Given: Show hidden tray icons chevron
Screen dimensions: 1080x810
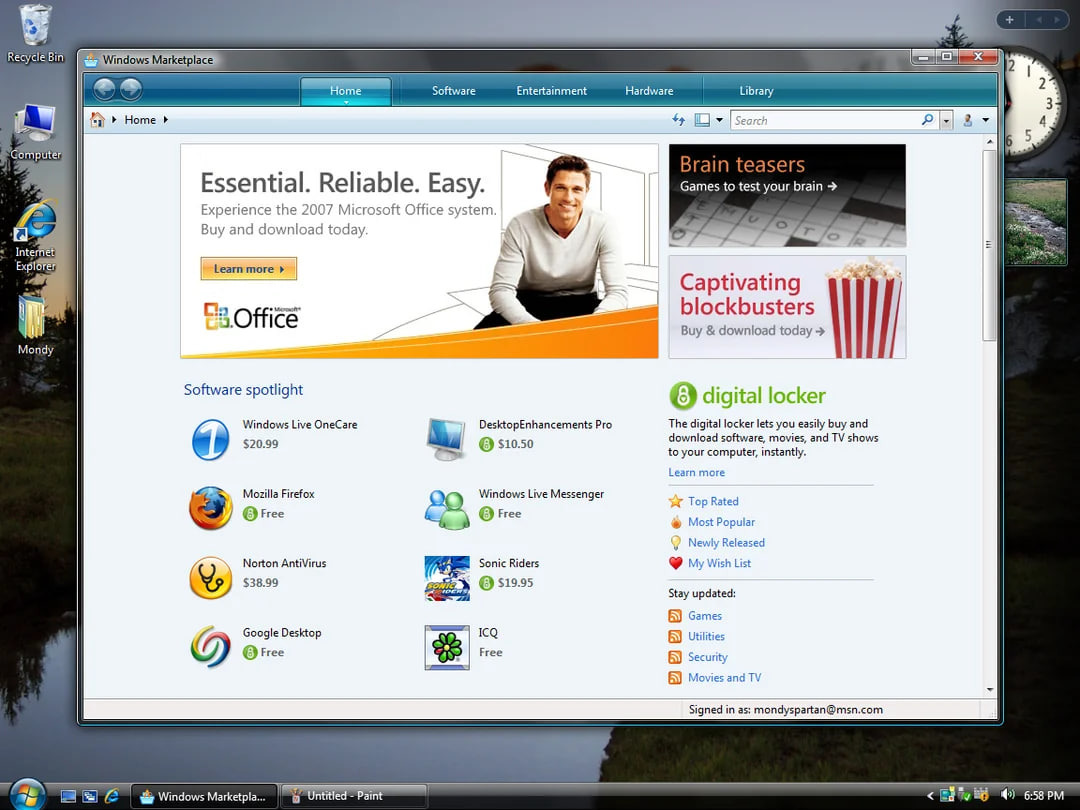Looking at the screenshot, I should click(x=930, y=796).
